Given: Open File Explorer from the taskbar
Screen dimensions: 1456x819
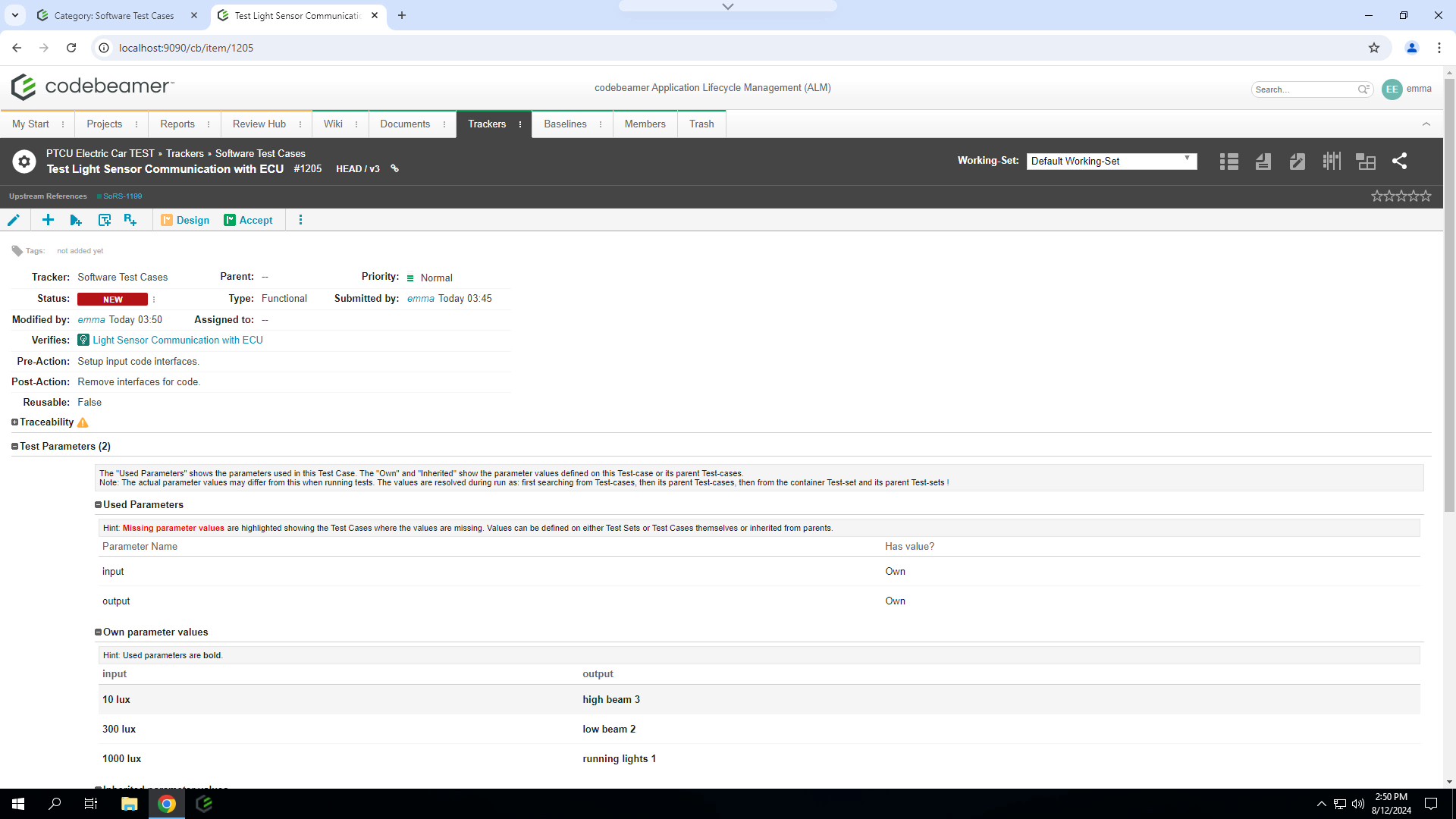Looking at the screenshot, I should (x=129, y=804).
